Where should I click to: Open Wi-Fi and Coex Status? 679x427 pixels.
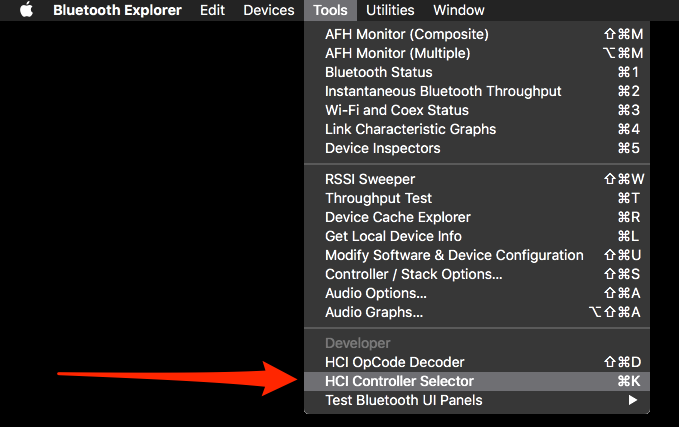coord(397,110)
